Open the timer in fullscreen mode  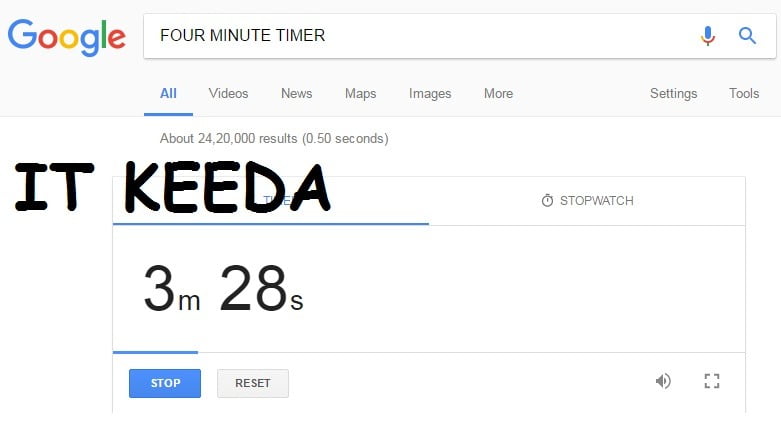tap(712, 381)
